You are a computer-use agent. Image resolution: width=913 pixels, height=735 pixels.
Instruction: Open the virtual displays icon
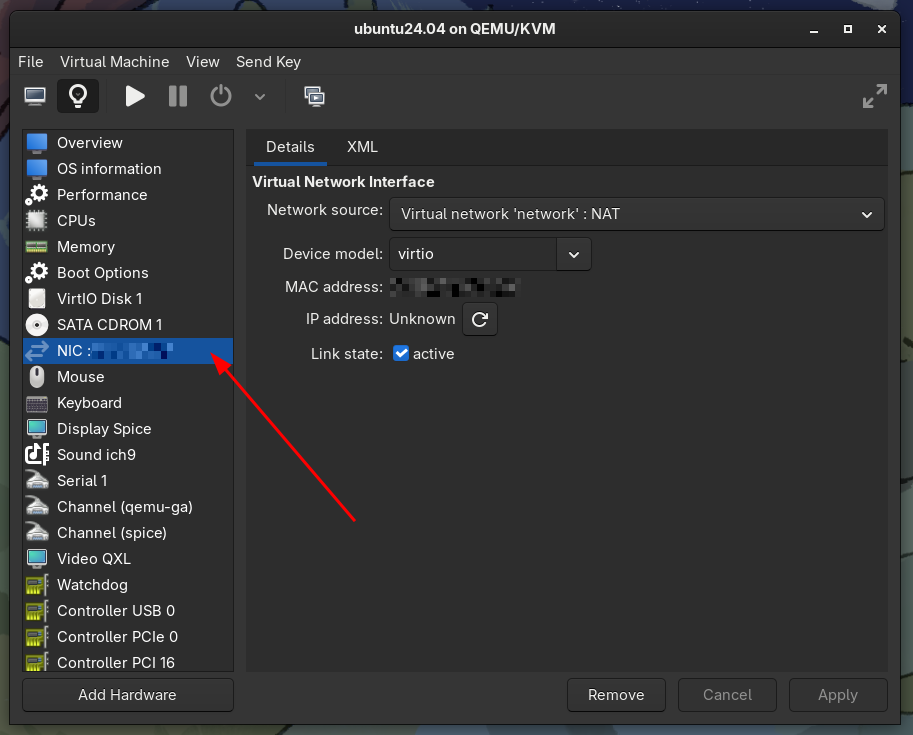pyautogui.click(x=314, y=96)
